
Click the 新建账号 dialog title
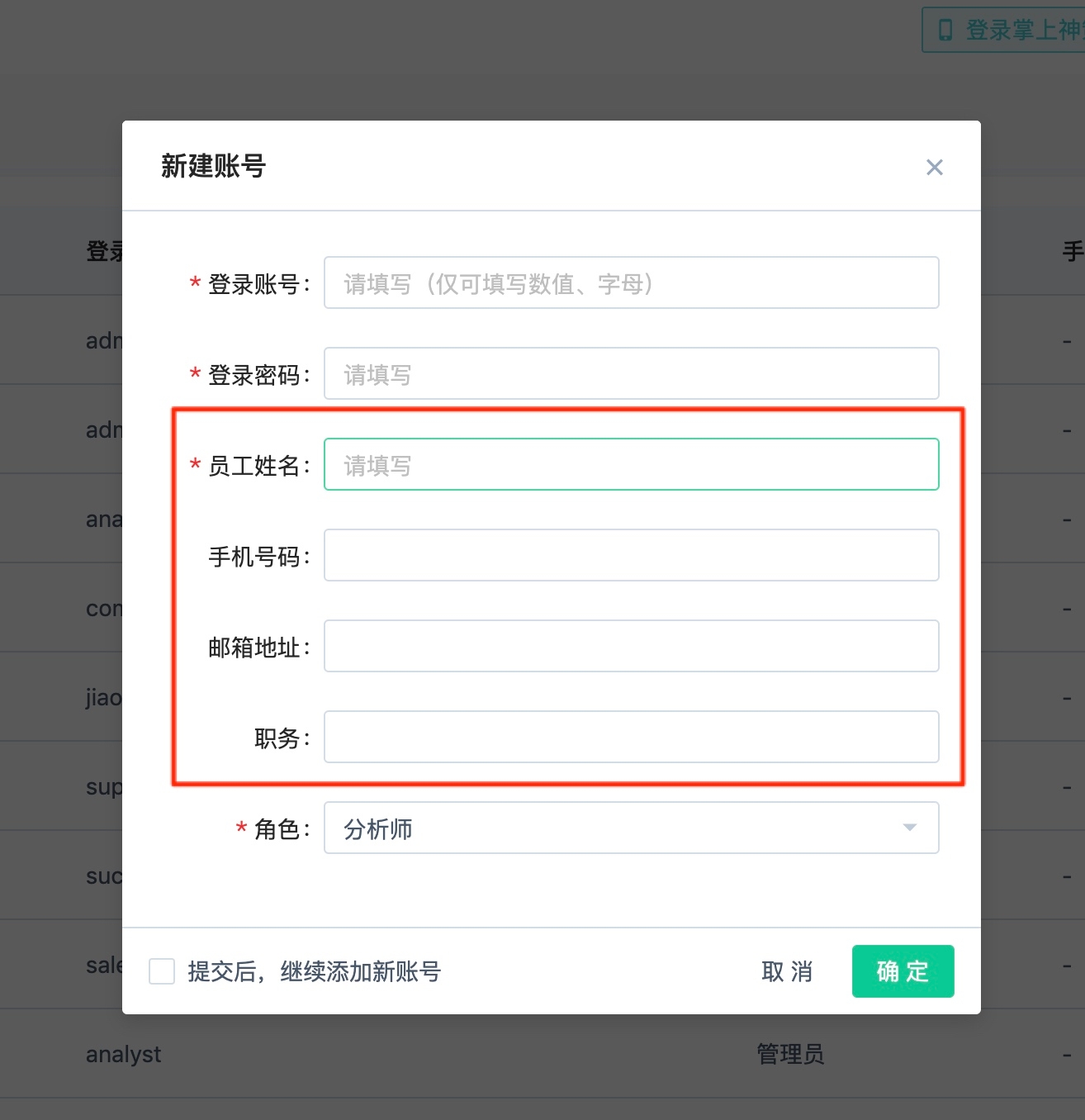click(x=213, y=166)
